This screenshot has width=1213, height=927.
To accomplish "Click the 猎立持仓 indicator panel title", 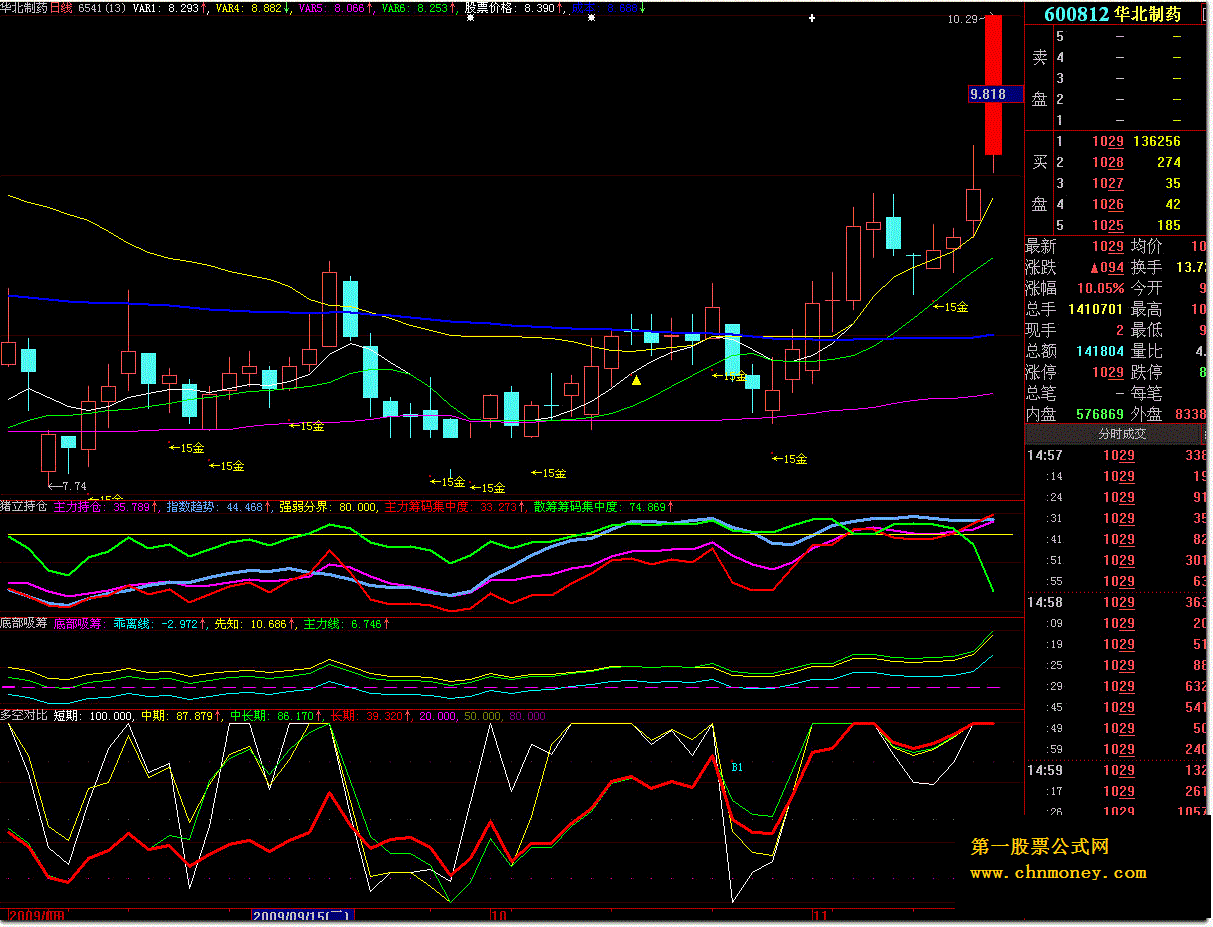I will pos(24,507).
